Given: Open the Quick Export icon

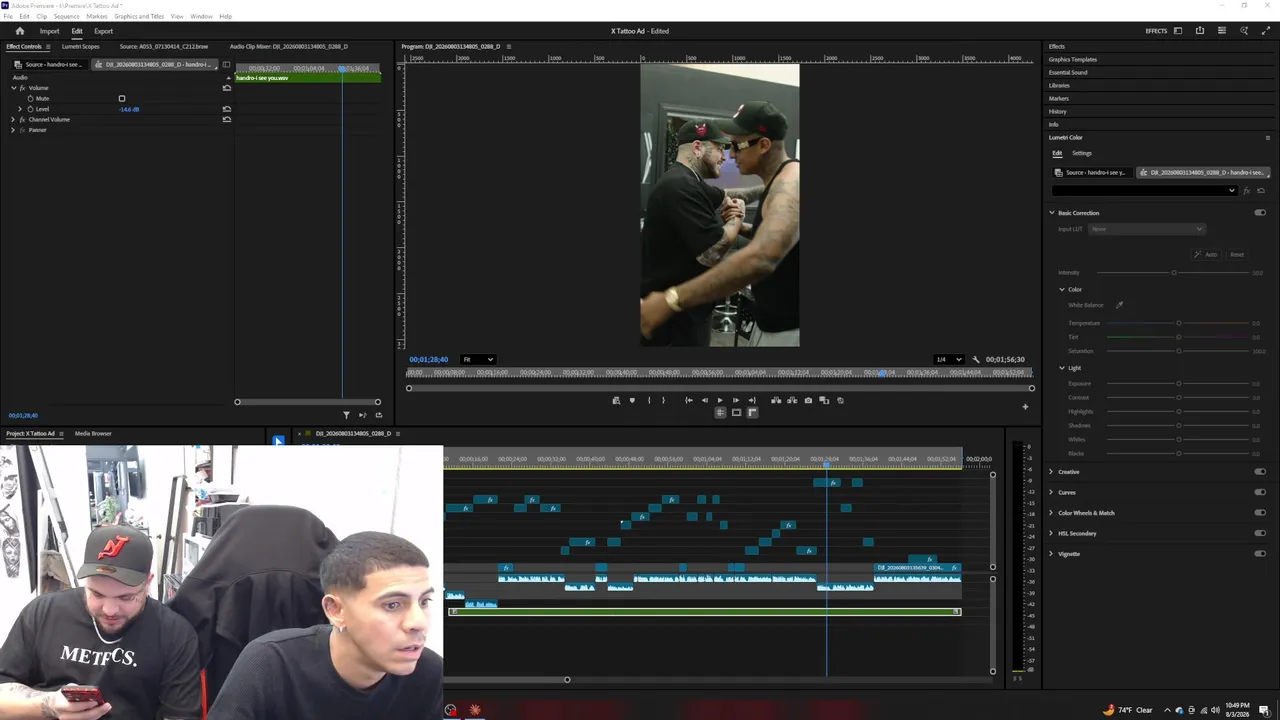Looking at the screenshot, I should point(1200,31).
